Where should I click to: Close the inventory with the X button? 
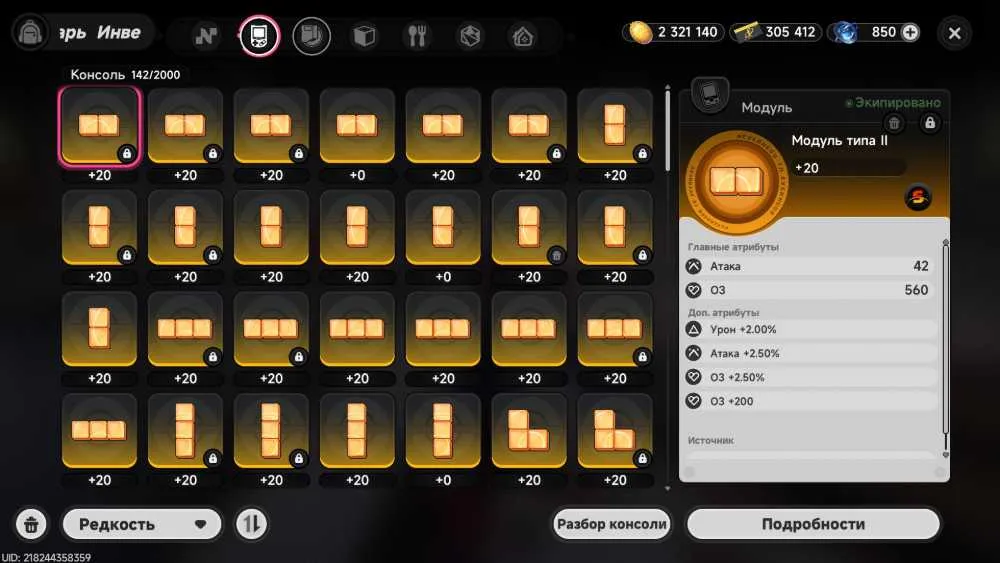[955, 33]
